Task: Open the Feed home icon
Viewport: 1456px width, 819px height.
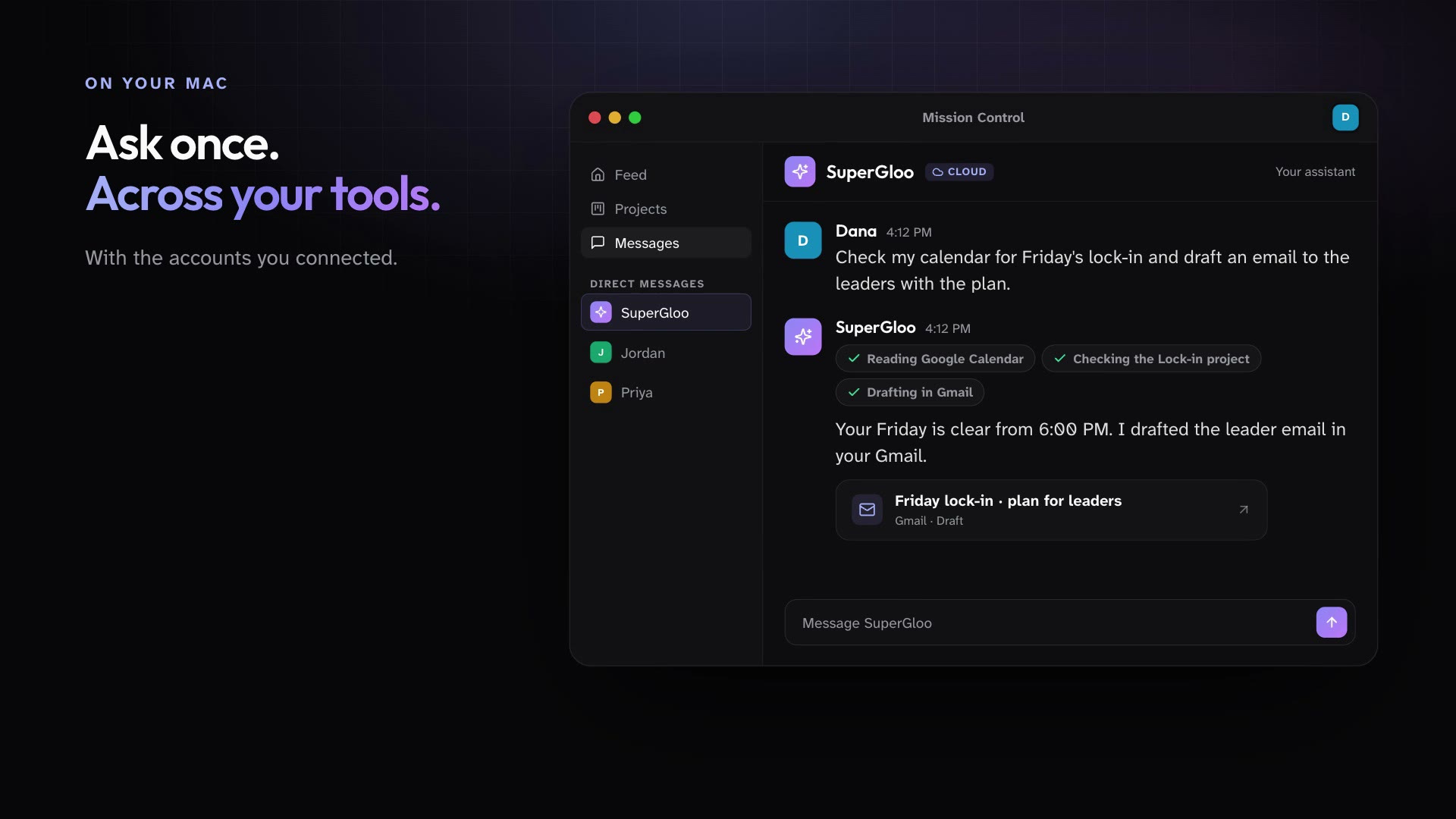Action: pyautogui.click(x=598, y=174)
